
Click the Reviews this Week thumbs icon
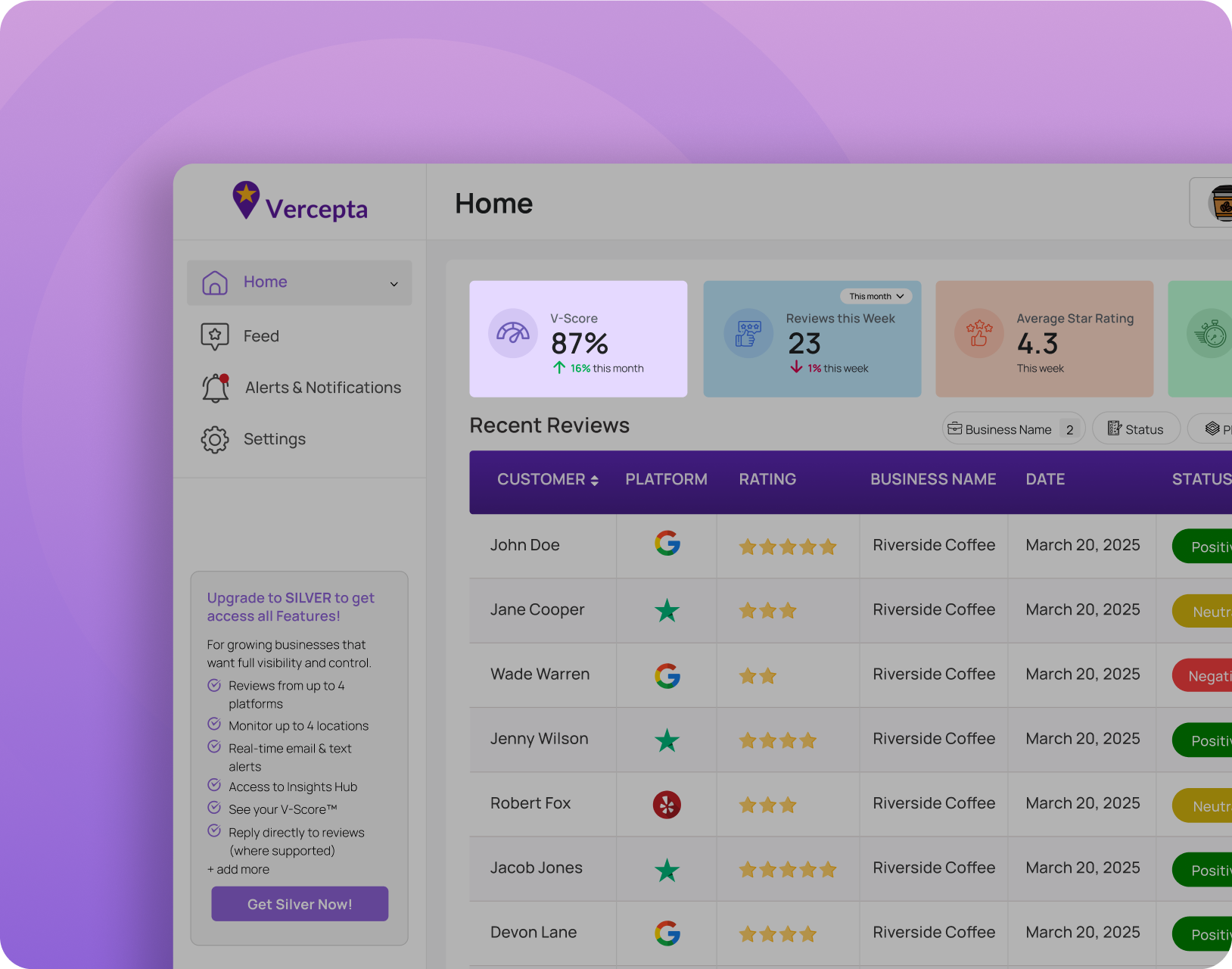coord(748,333)
